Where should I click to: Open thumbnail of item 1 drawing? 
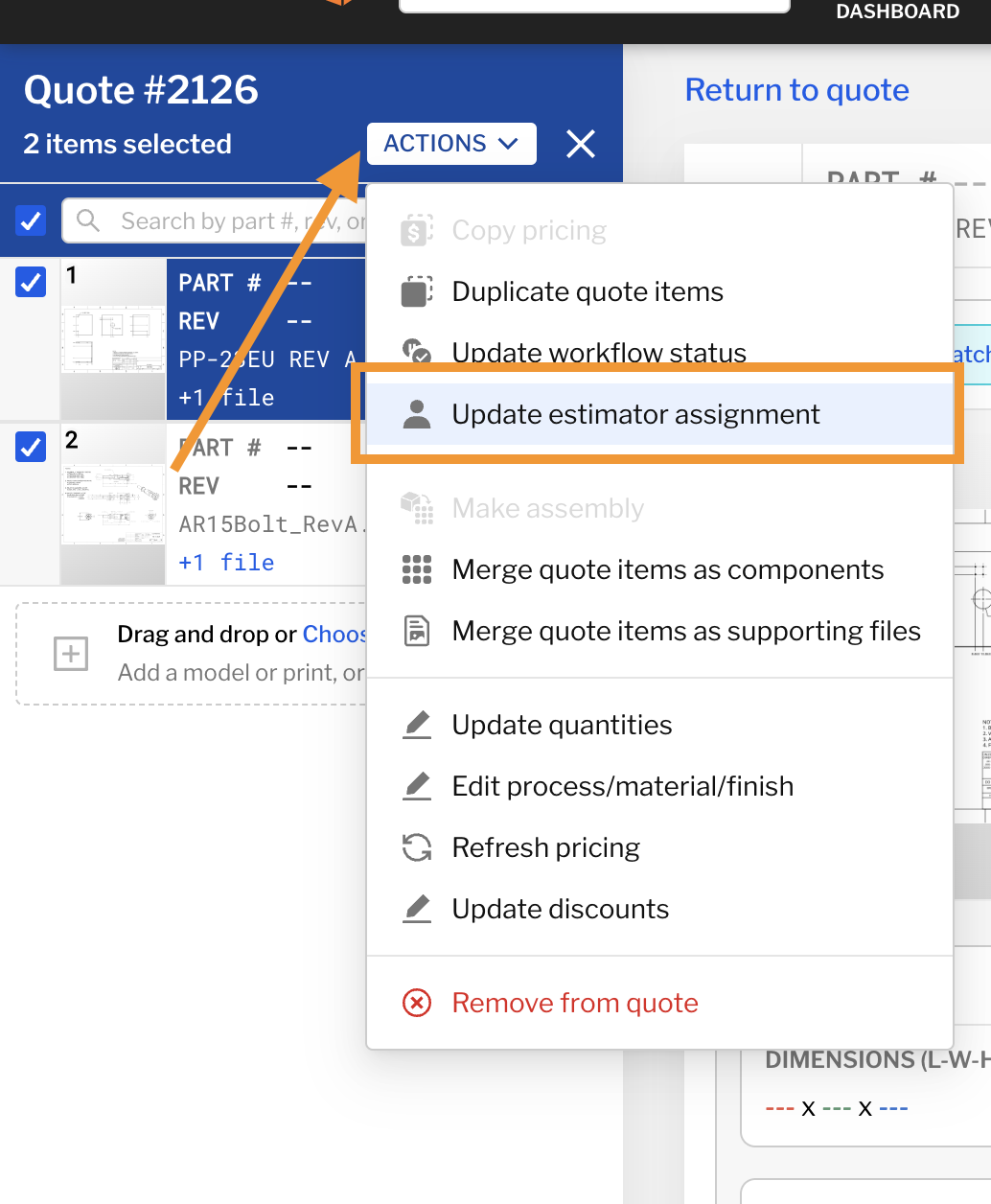(113, 339)
